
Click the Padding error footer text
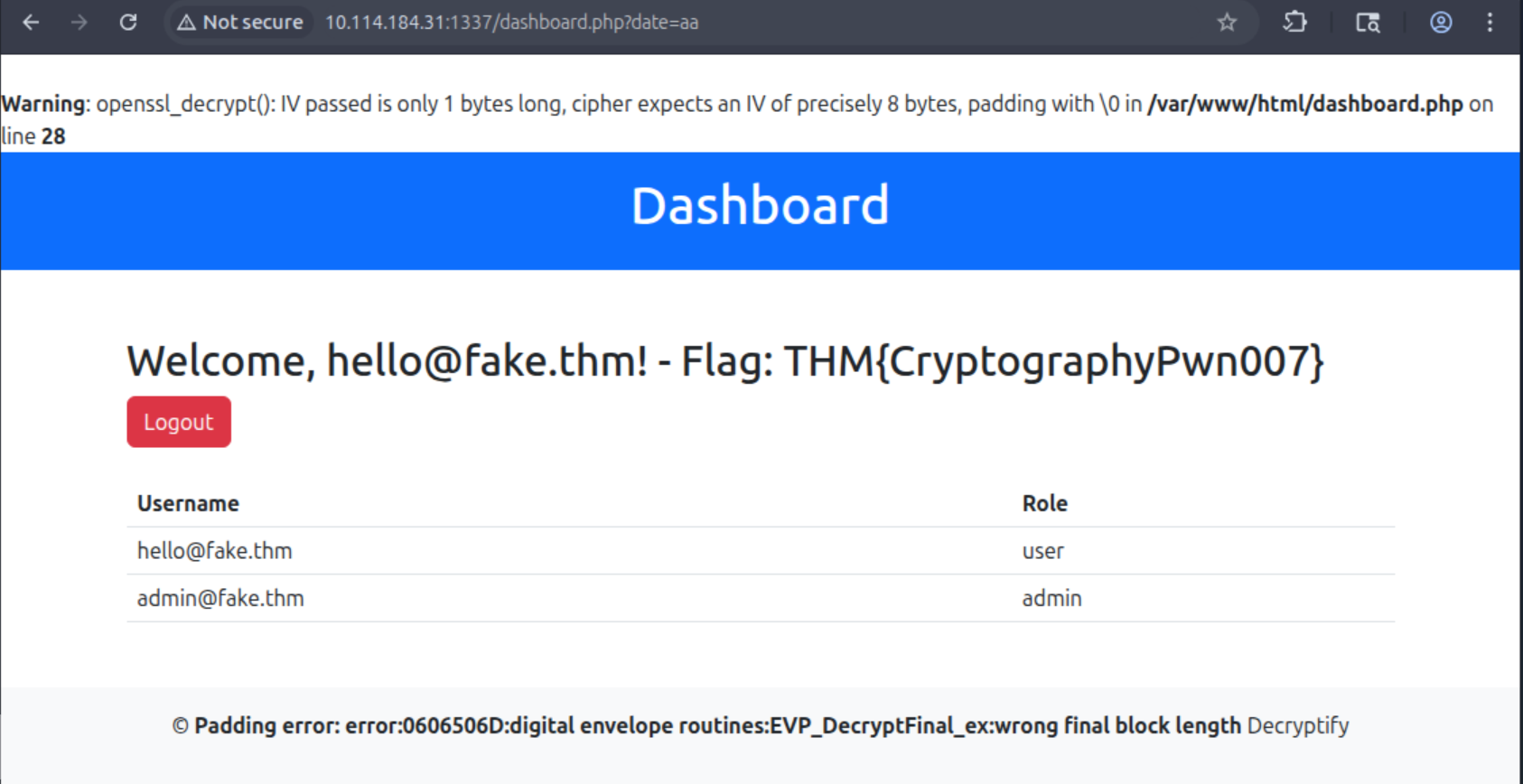click(x=718, y=725)
